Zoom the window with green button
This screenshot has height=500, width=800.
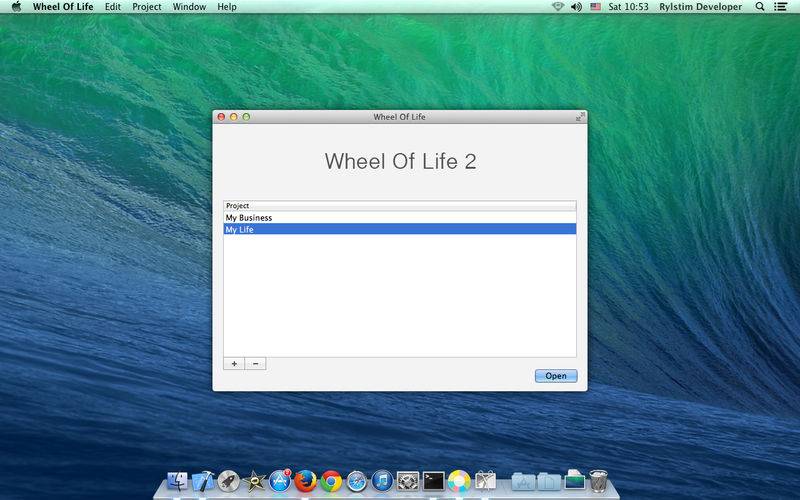pyautogui.click(x=246, y=117)
